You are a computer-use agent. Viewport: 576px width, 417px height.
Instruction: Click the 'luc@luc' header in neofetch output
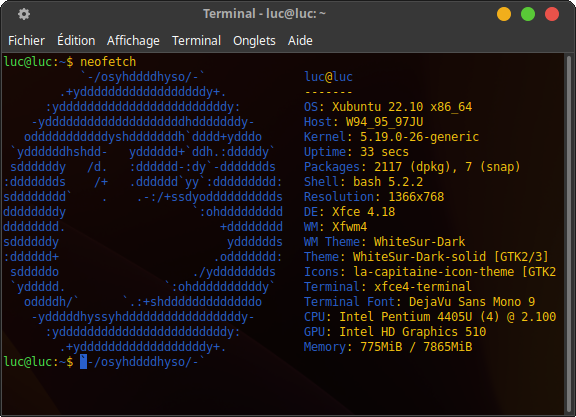coord(328,77)
